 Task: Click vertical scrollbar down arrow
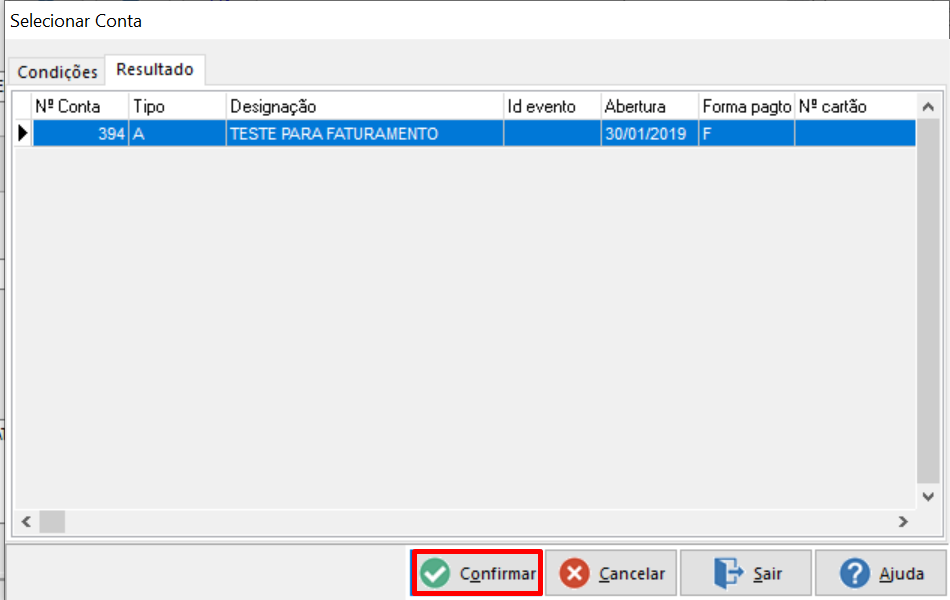[x=928, y=496]
